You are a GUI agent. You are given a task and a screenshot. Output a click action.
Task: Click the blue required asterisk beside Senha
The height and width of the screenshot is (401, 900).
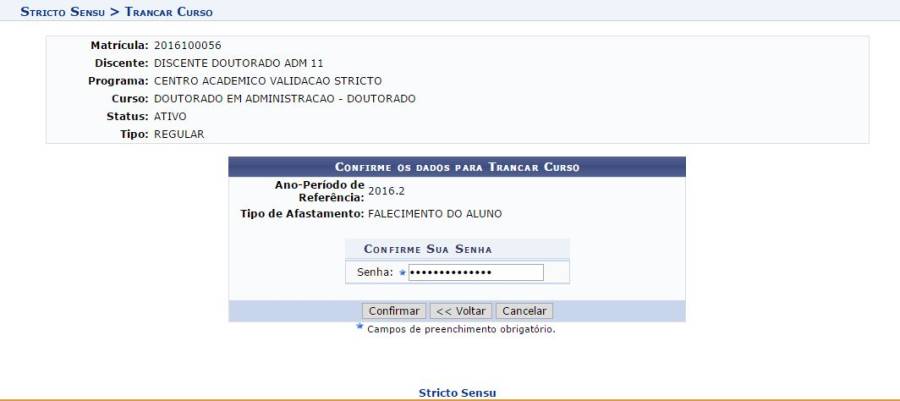tap(402, 273)
